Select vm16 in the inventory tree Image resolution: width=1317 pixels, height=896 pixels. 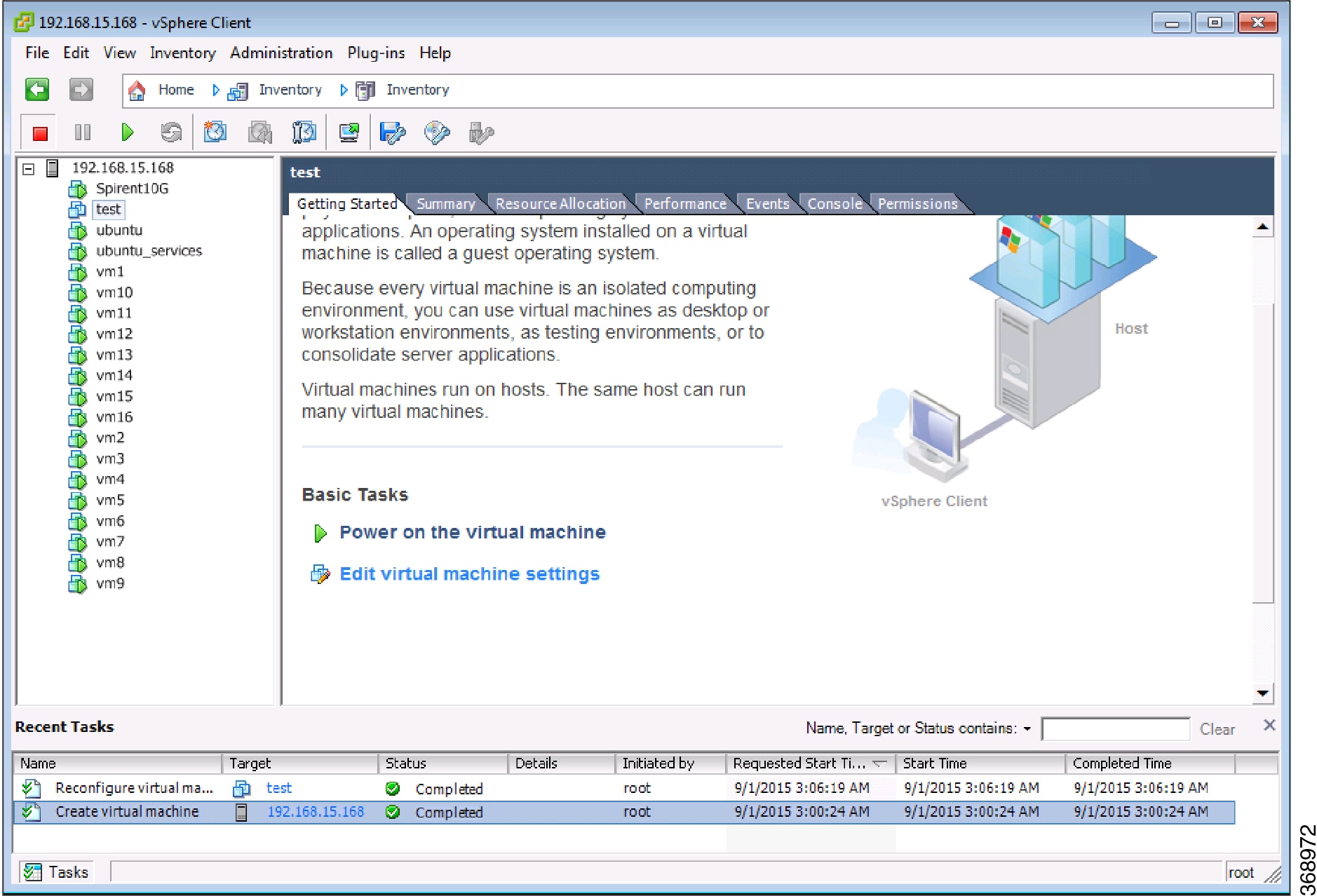114,417
